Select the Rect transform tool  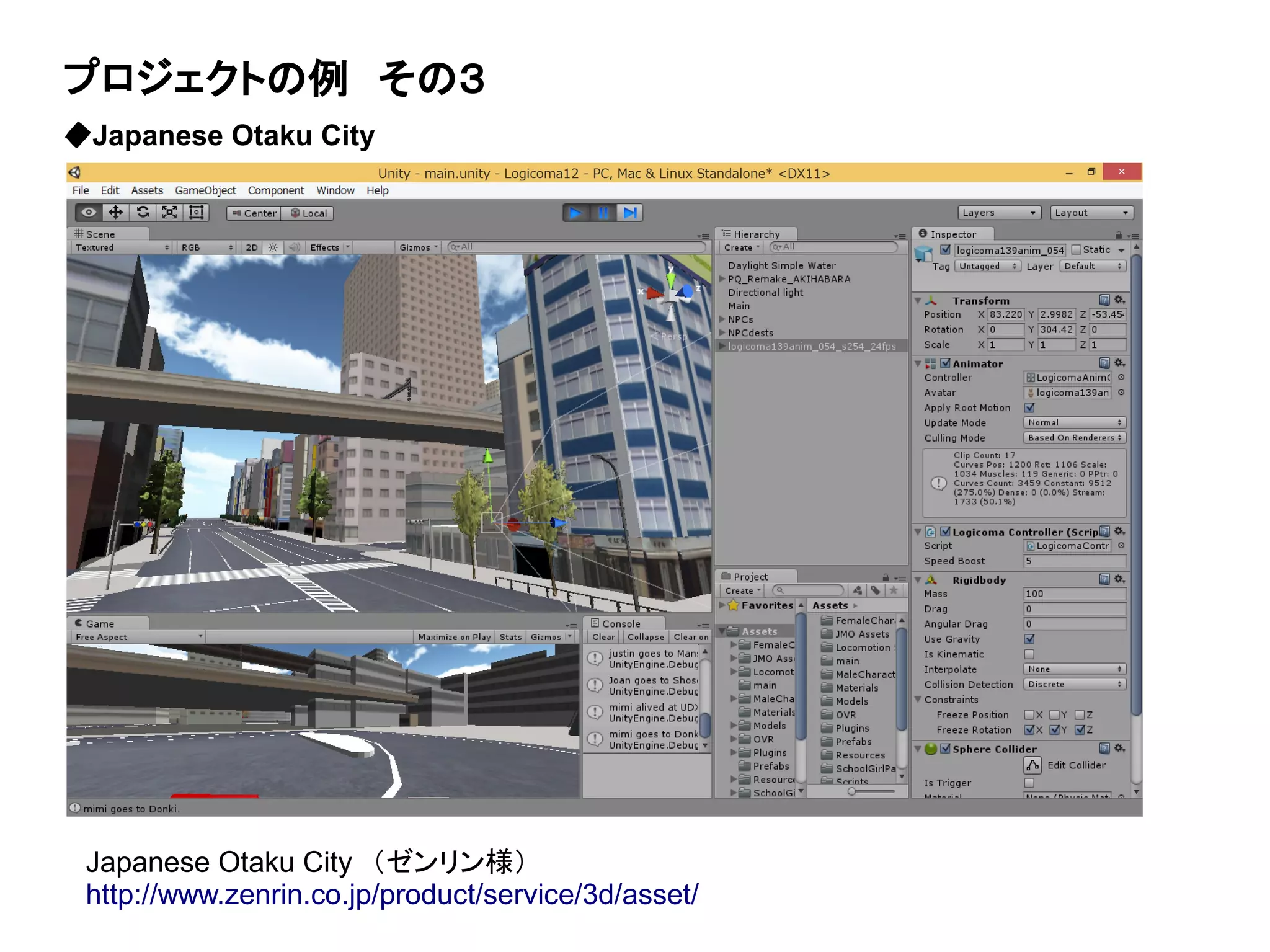click(196, 213)
